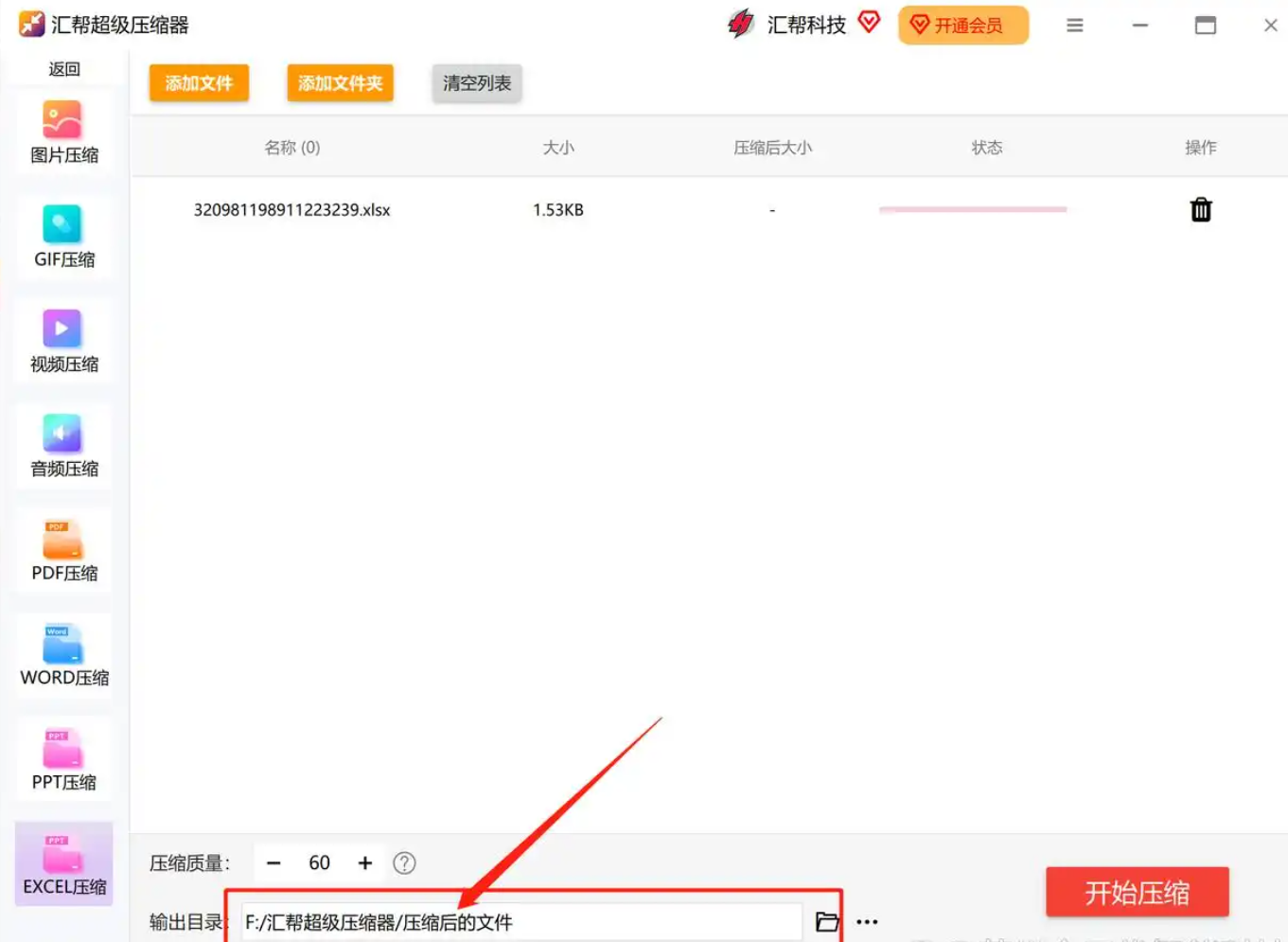1288x942 pixels.
Task: Close the compressor window
Action: pos(1271,26)
